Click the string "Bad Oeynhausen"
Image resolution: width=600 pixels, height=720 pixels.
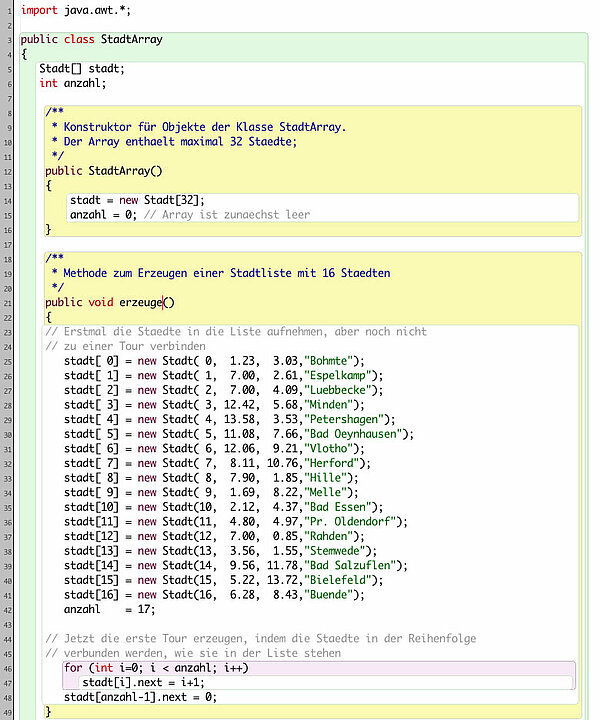click(x=362, y=433)
